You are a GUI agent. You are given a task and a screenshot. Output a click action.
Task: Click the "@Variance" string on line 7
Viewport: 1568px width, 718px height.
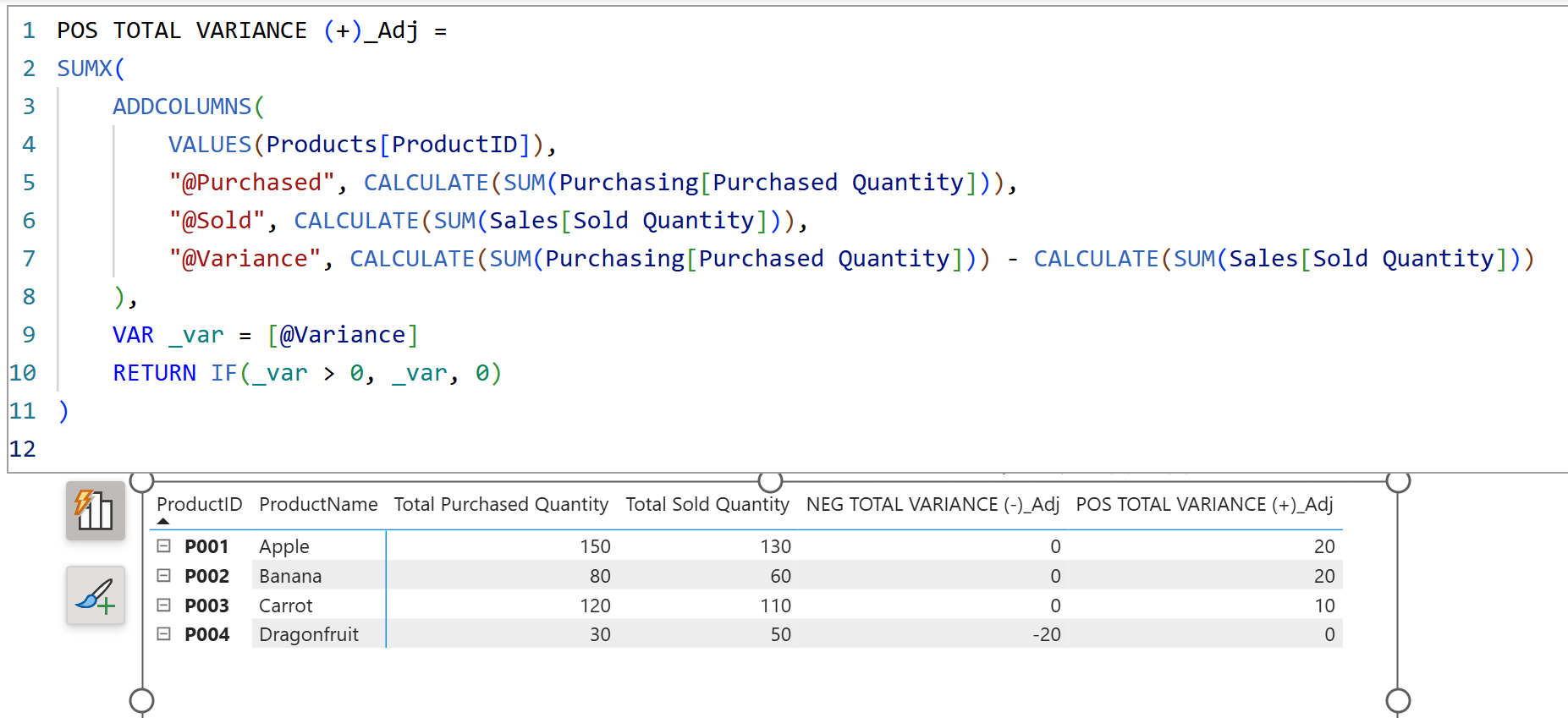click(x=245, y=259)
